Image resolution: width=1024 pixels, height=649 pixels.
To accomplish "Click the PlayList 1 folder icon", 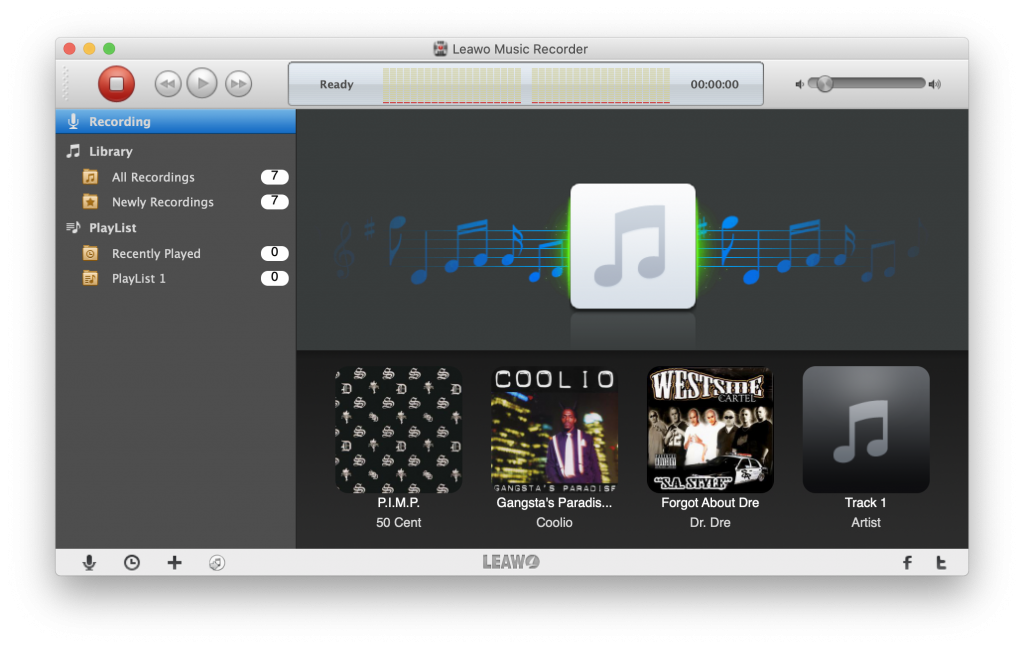I will (90, 278).
